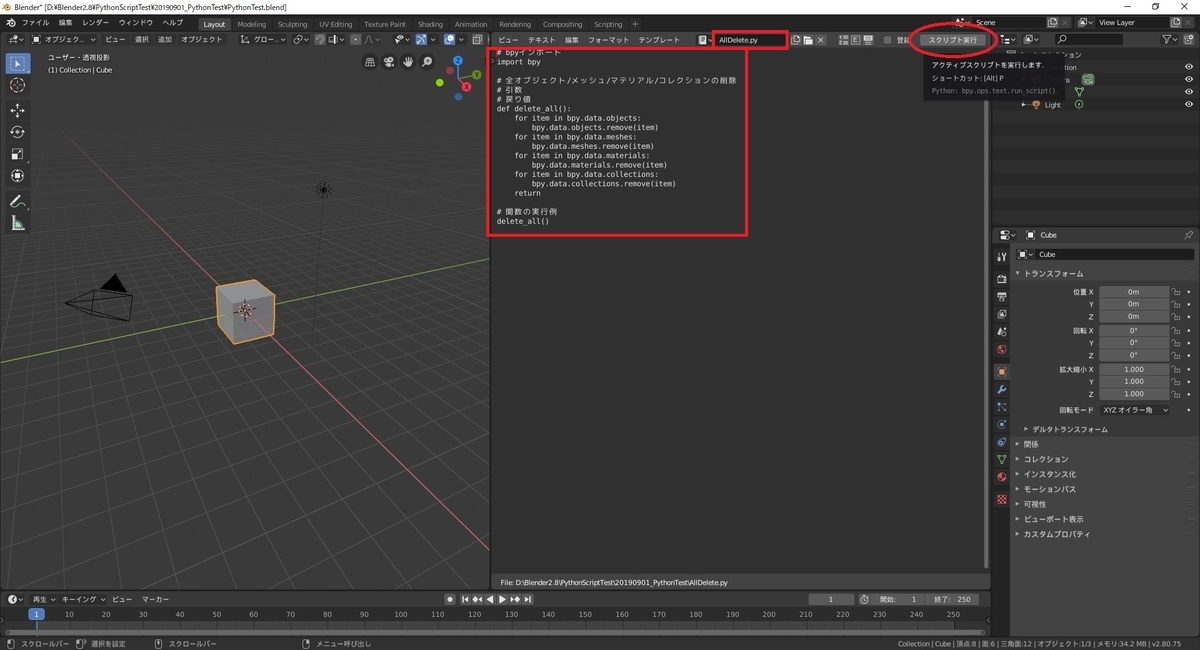Open the View Layer properties tab

coord(1002,314)
